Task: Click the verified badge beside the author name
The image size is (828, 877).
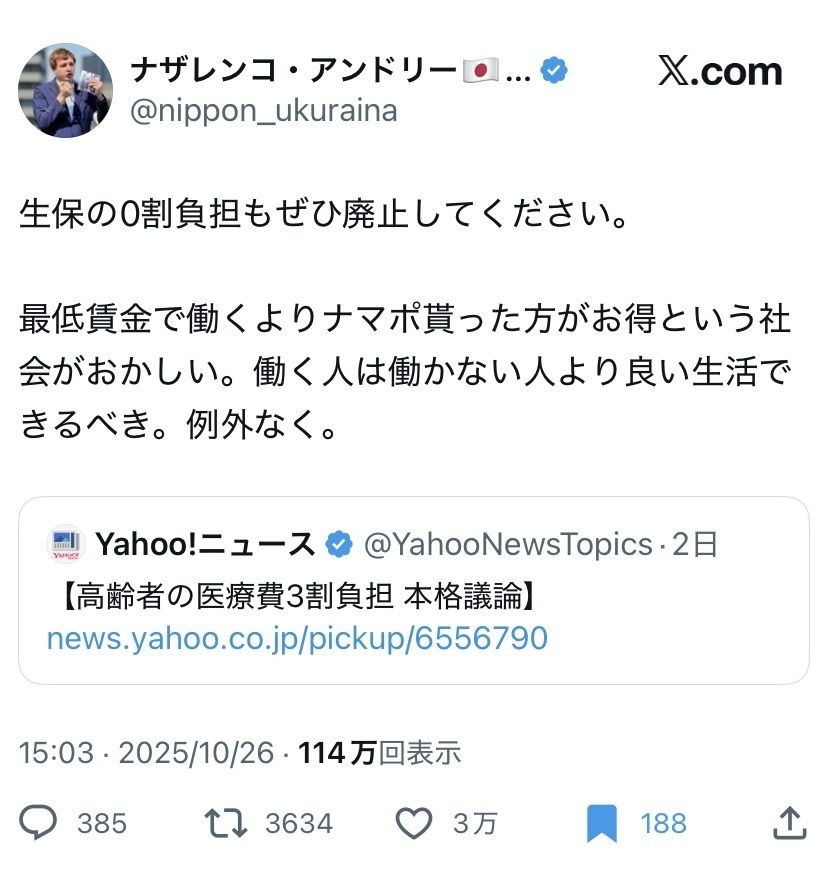Action: (x=554, y=71)
